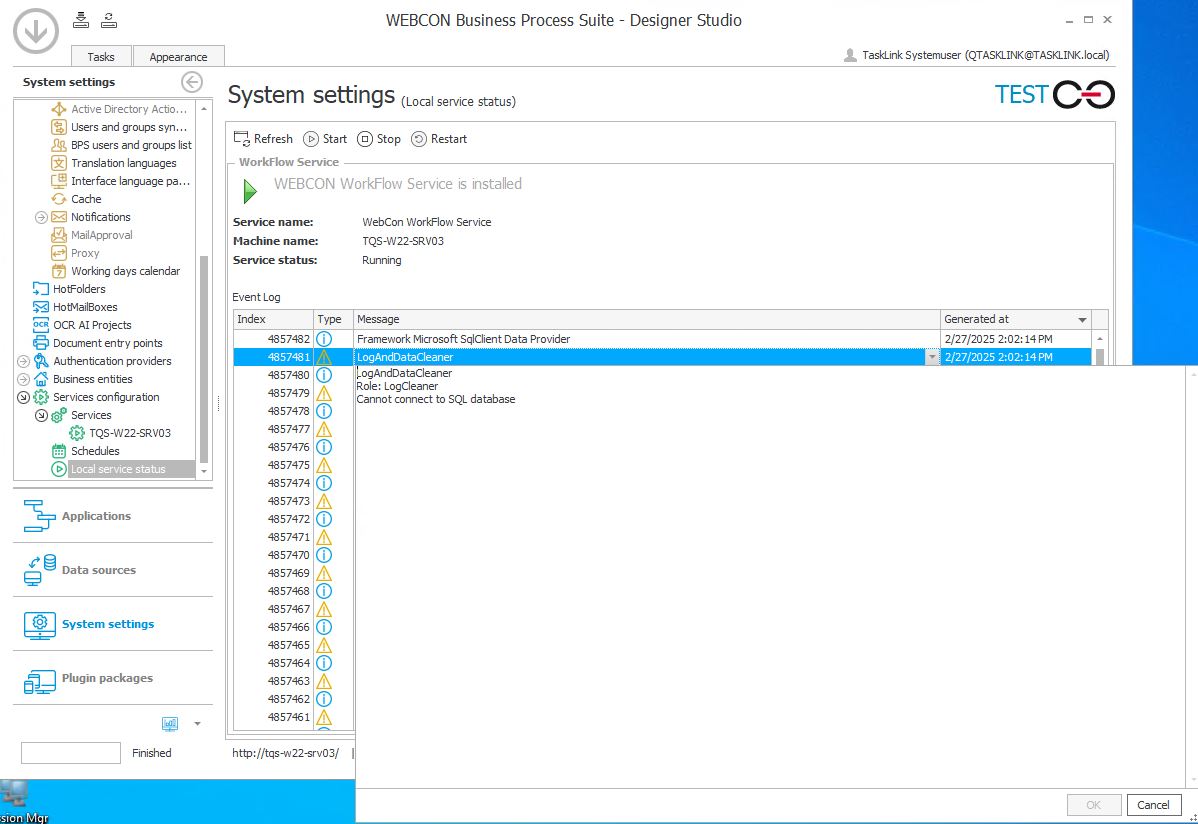Click the Schedules calendar icon
The image size is (1198, 824).
(59, 451)
